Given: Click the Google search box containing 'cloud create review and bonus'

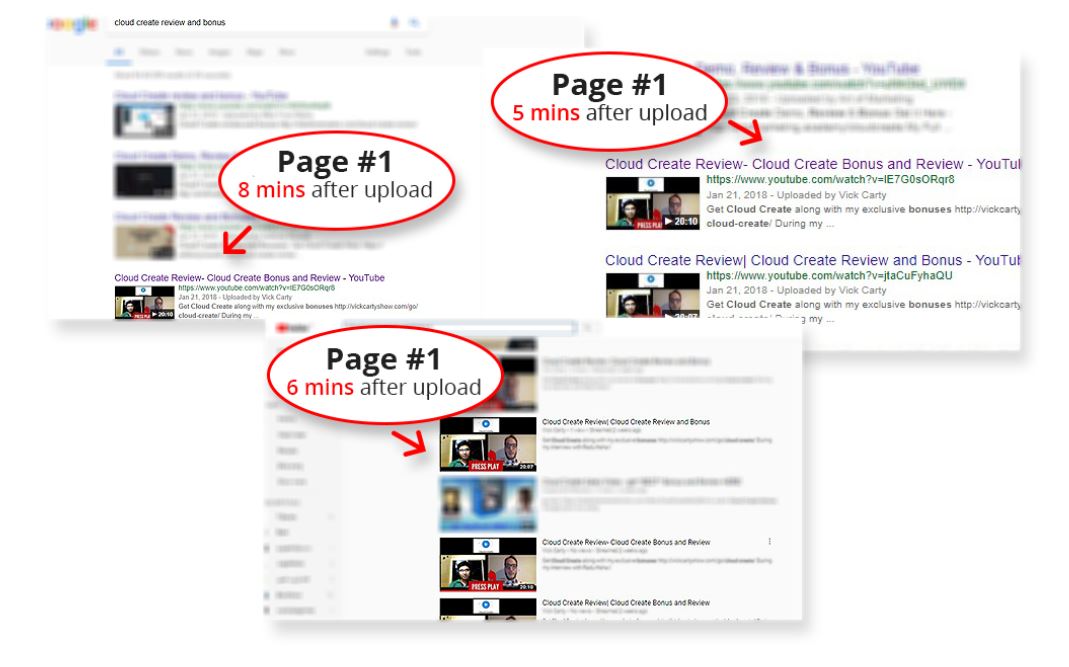Looking at the screenshot, I should coord(267,23).
